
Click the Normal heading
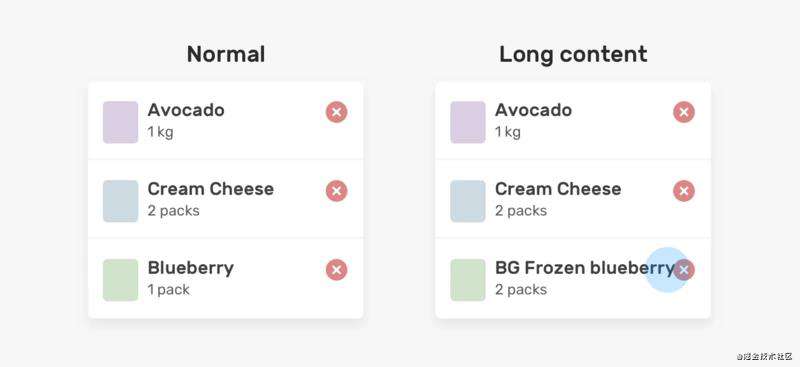coord(226,54)
